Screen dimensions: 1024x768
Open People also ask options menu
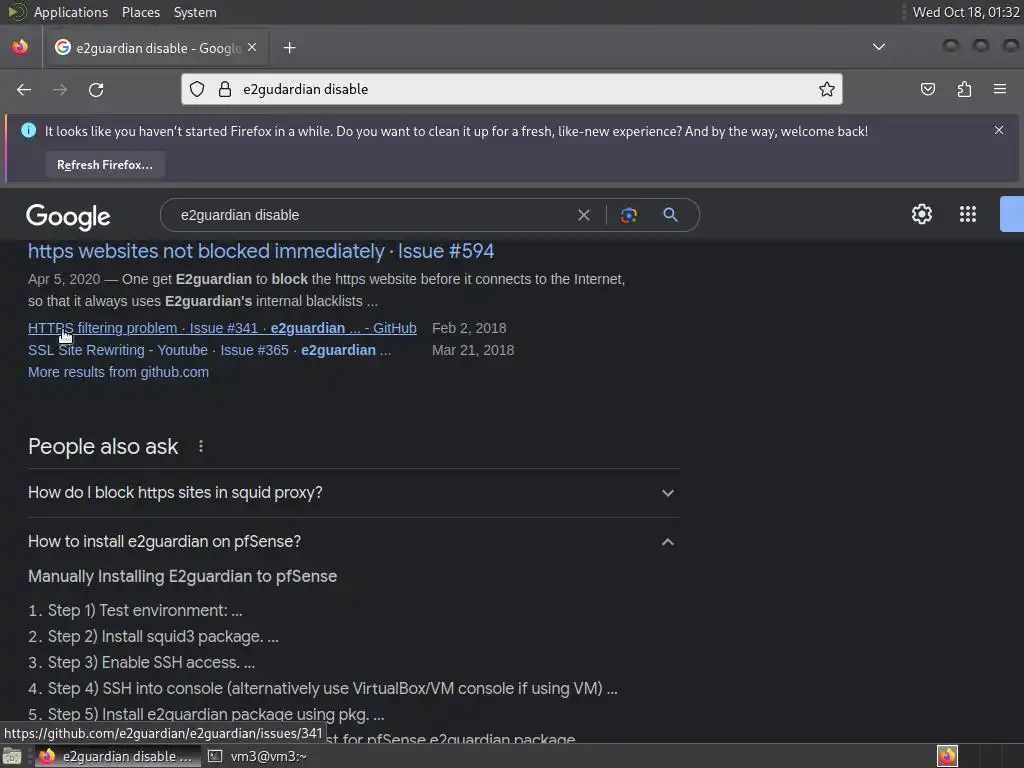point(200,446)
